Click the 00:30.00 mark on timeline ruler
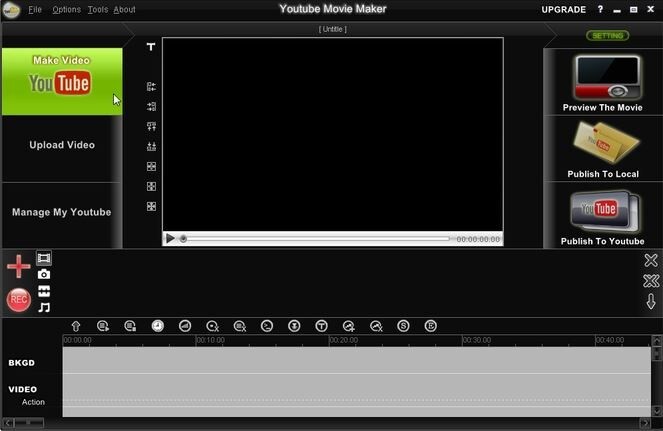 [477, 340]
